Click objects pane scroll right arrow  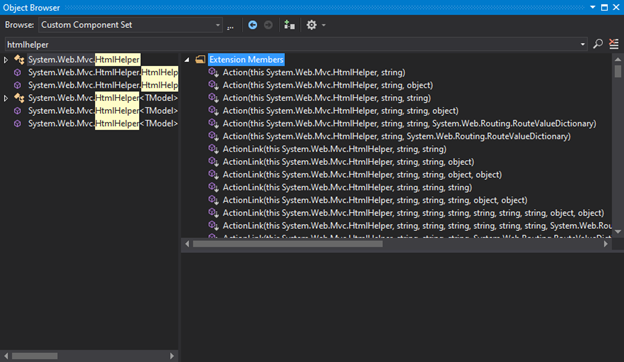coord(172,356)
